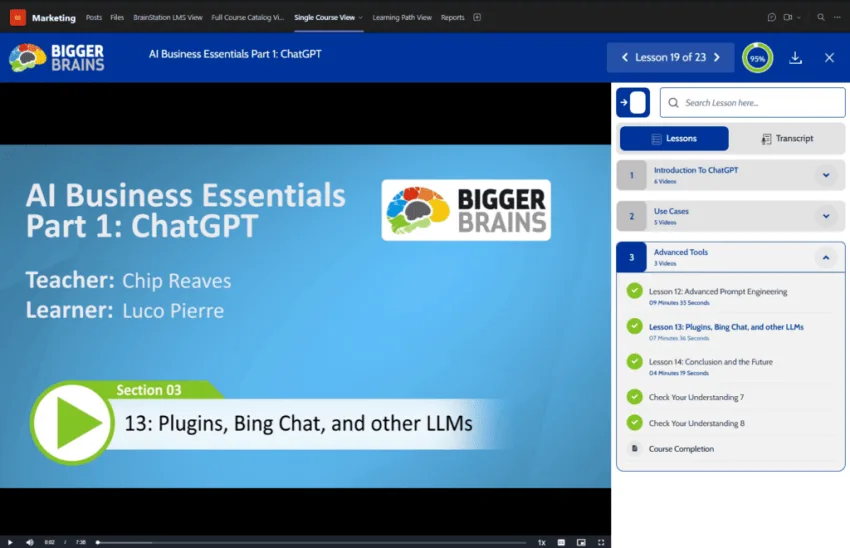Enable picture-in-picture mode
The height and width of the screenshot is (548, 850).
pos(581,542)
